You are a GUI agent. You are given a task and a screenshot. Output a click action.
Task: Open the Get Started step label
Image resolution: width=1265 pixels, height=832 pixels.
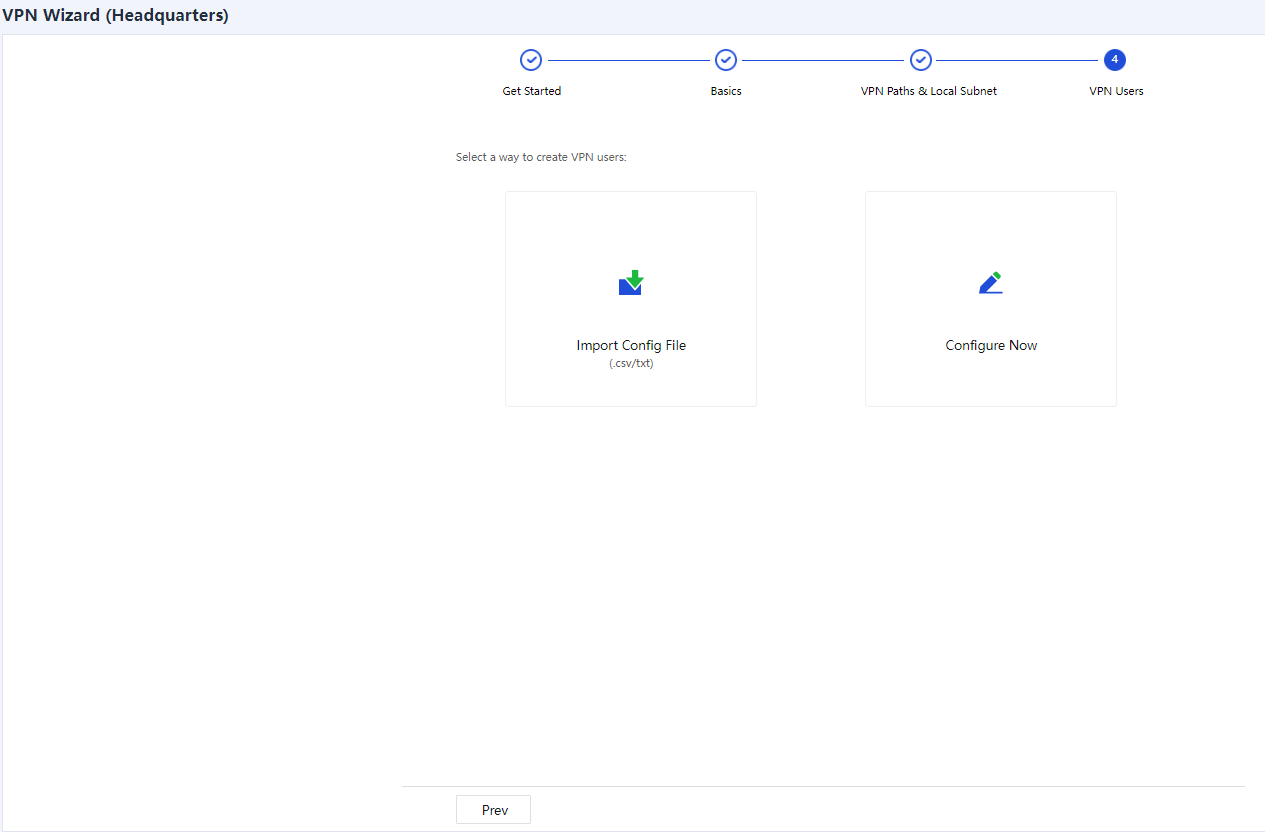point(531,91)
